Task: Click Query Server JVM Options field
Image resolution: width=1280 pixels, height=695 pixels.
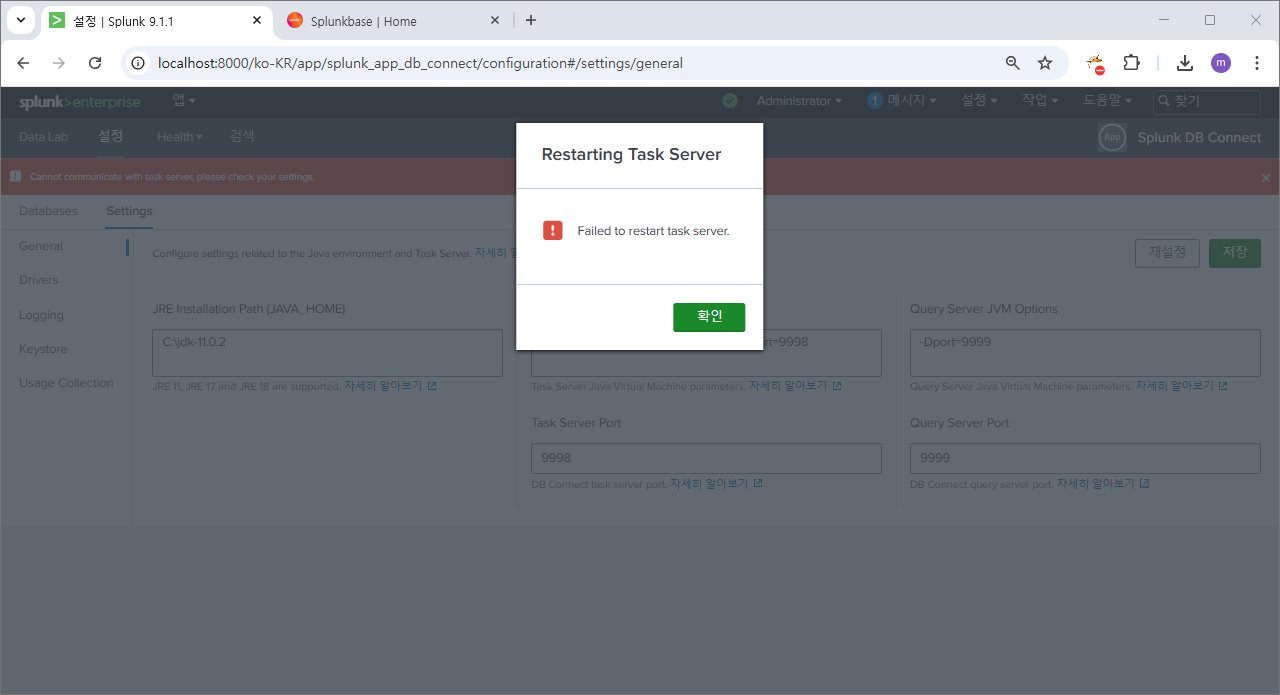Action: 1085,353
